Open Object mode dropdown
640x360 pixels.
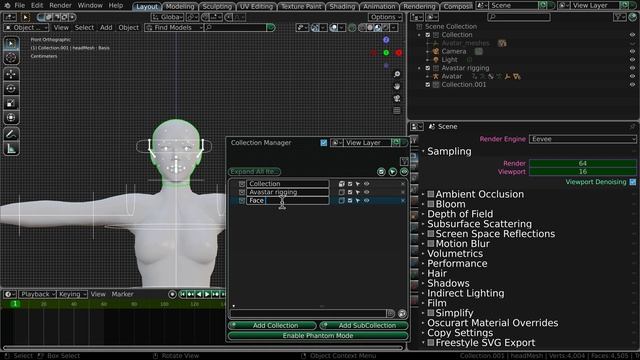(x=26, y=27)
